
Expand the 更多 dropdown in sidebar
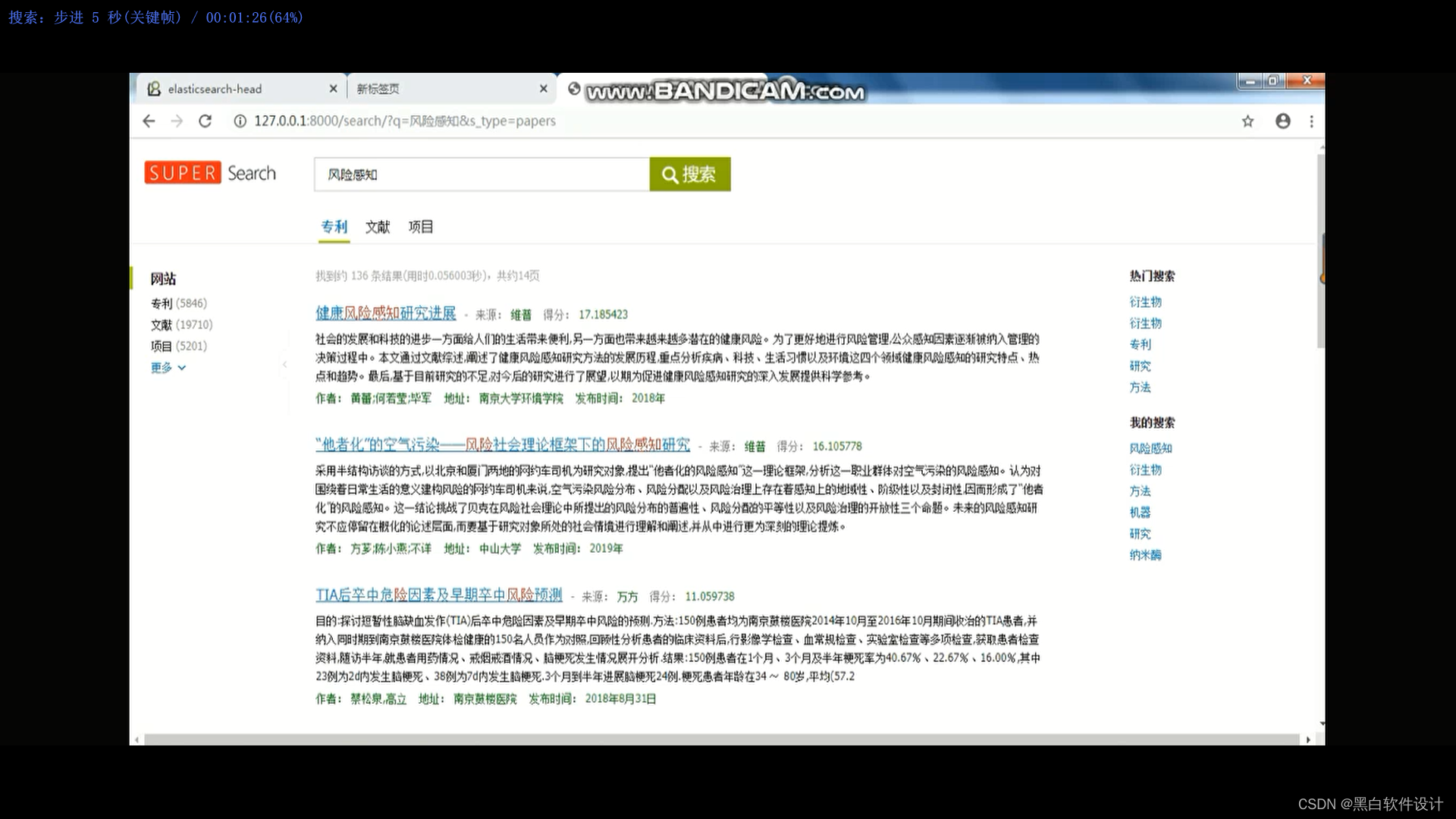pos(168,368)
